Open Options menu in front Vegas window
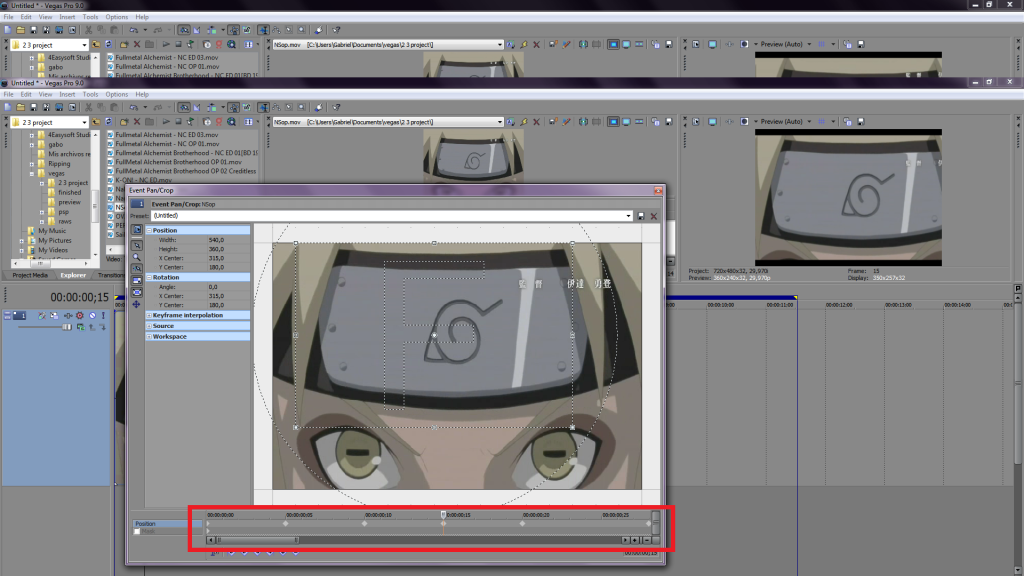 tap(117, 95)
